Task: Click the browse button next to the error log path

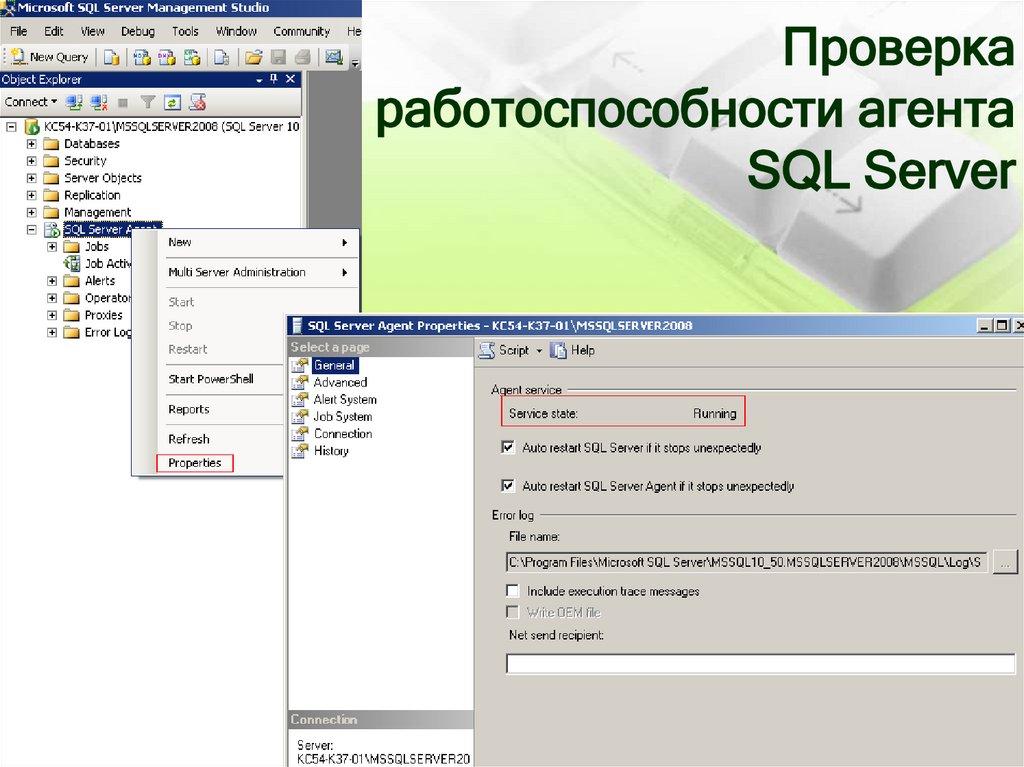Action: point(1005,562)
